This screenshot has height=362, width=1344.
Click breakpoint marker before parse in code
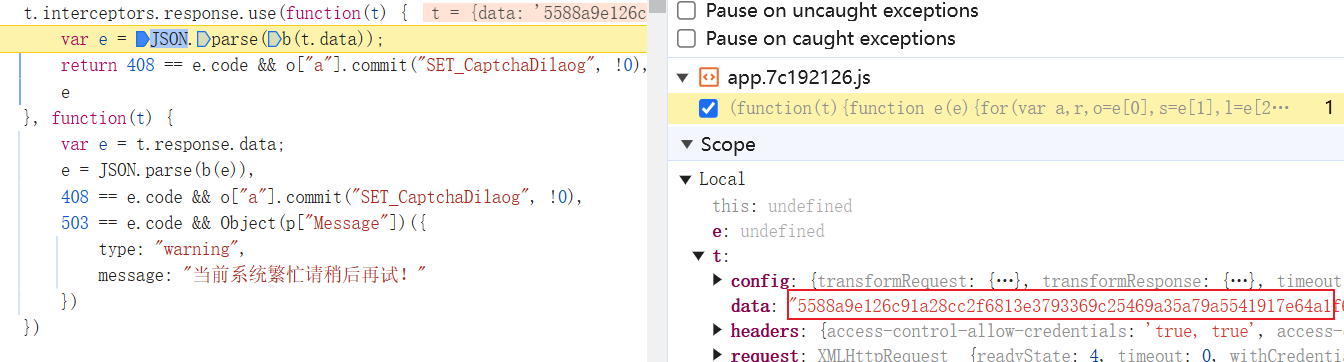point(203,39)
